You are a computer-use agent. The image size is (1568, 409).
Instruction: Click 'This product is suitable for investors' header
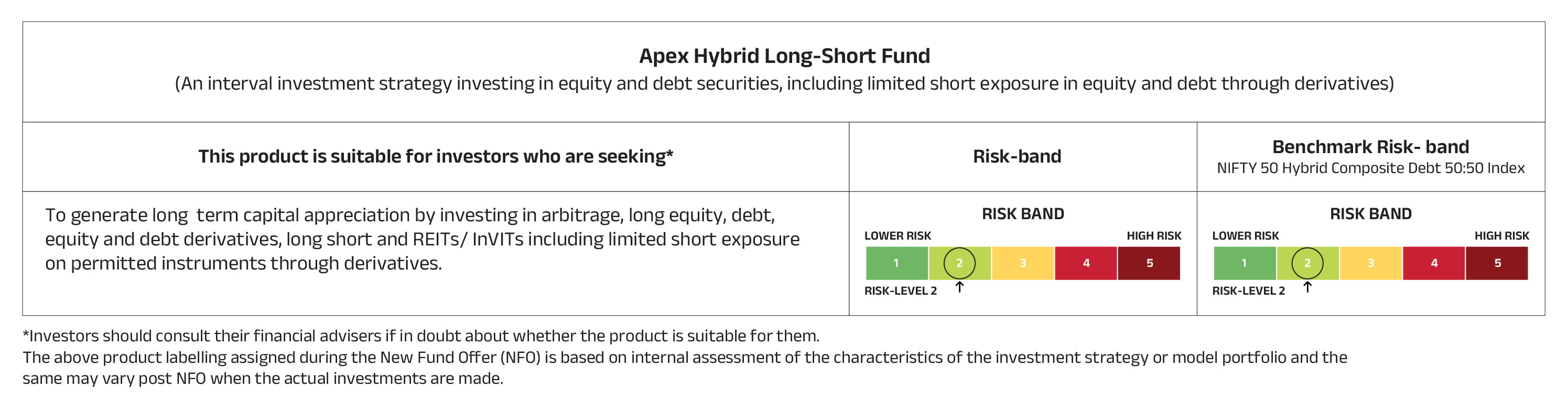(x=435, y=156)
